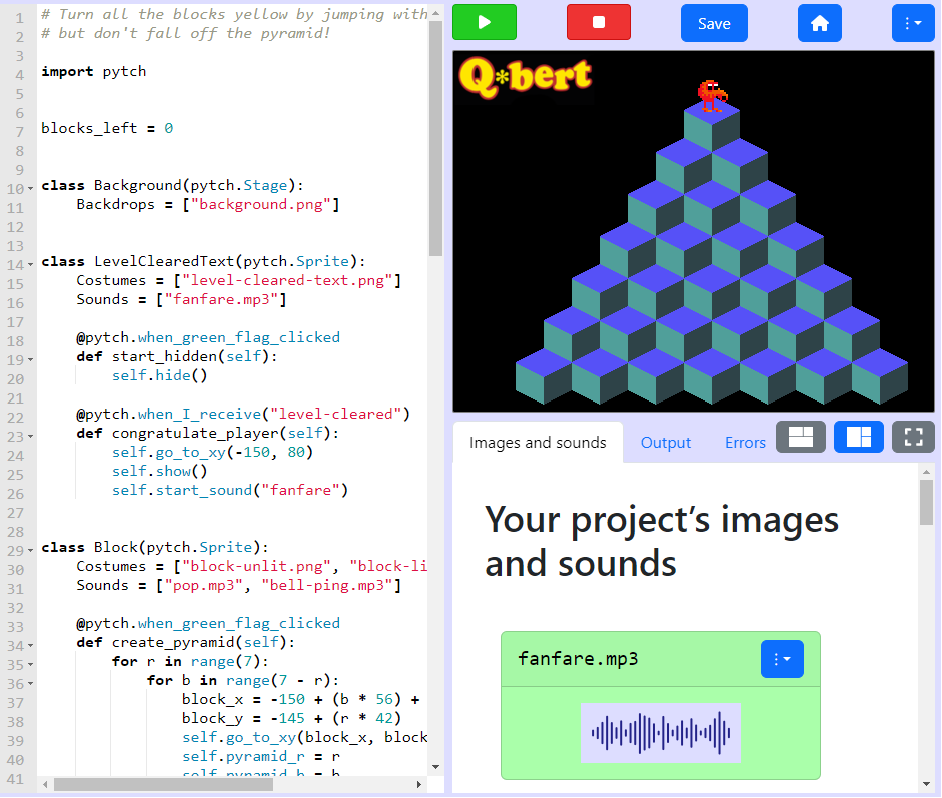Click the 'blocks_left = 0' line
942x798 pixels.
pos(107,129)
